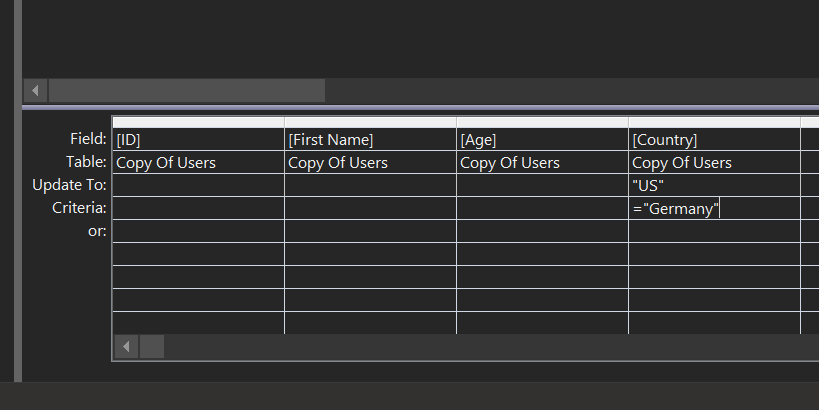Click Table cell under [Country] column

click(714, 163)
